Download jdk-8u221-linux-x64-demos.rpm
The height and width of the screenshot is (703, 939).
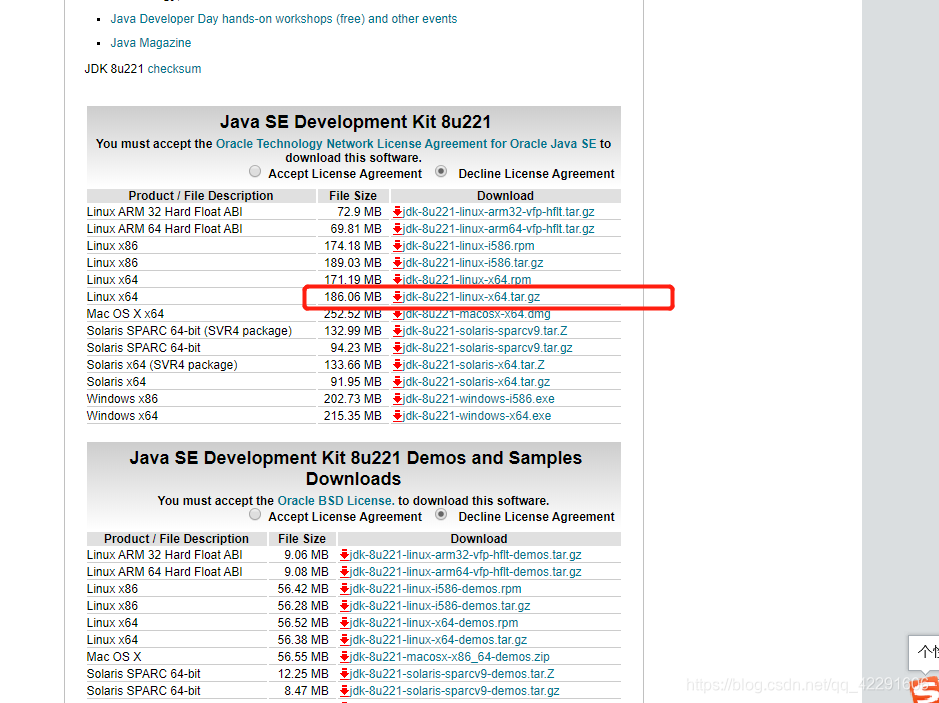434,623
